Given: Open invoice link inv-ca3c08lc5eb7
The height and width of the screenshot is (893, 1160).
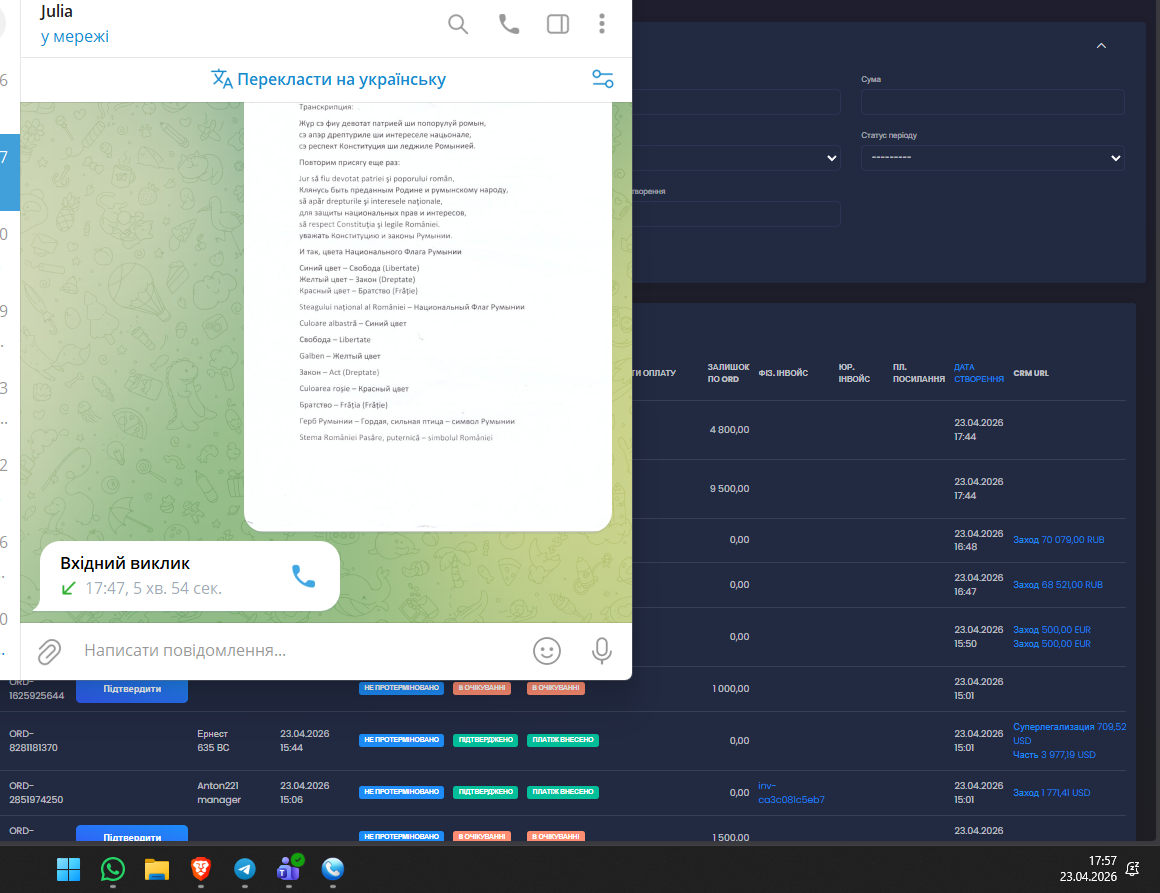Looking at the screenshot, I should point(791,792).
